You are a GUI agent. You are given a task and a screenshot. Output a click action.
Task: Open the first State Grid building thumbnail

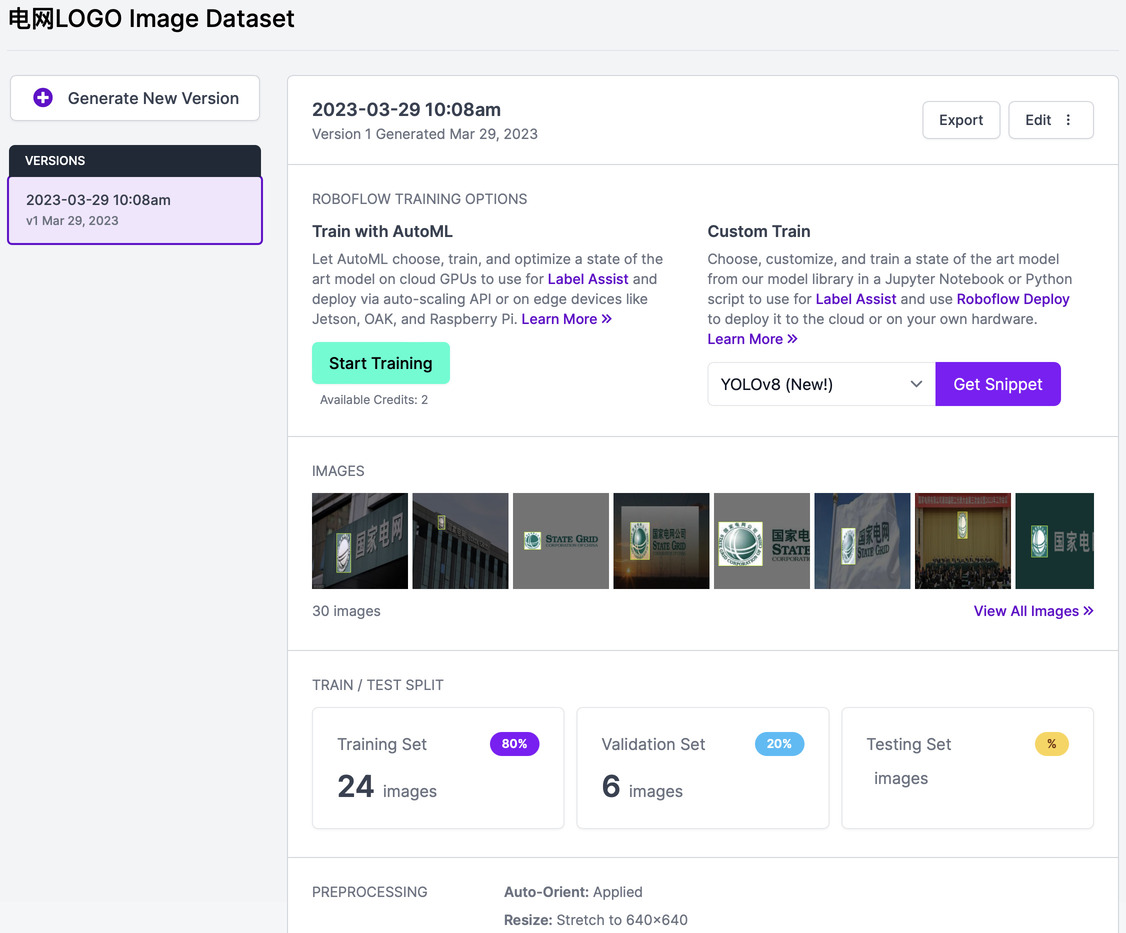pos(360,541)
